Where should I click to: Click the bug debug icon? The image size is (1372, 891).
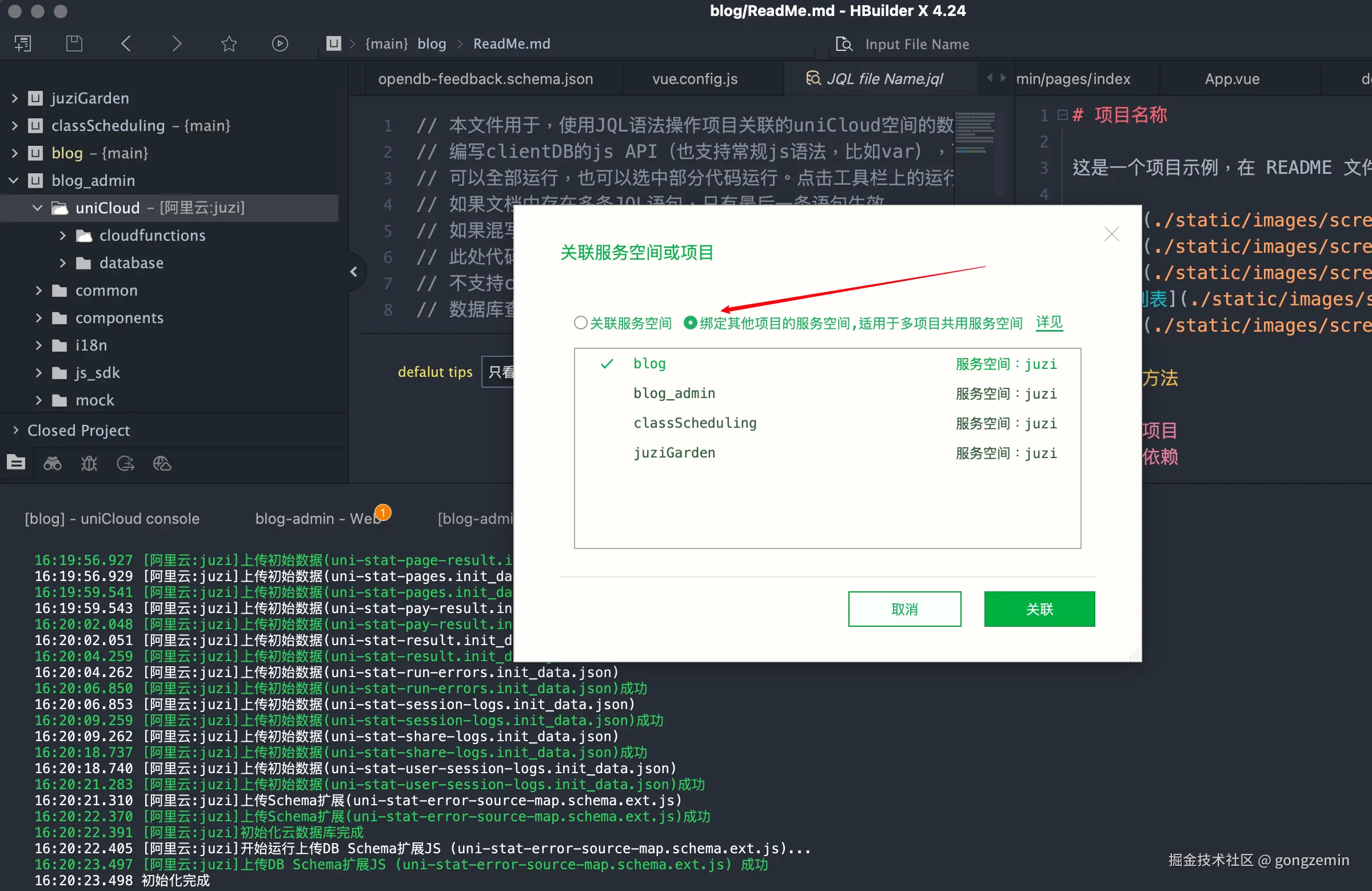[x=89, y=463]
